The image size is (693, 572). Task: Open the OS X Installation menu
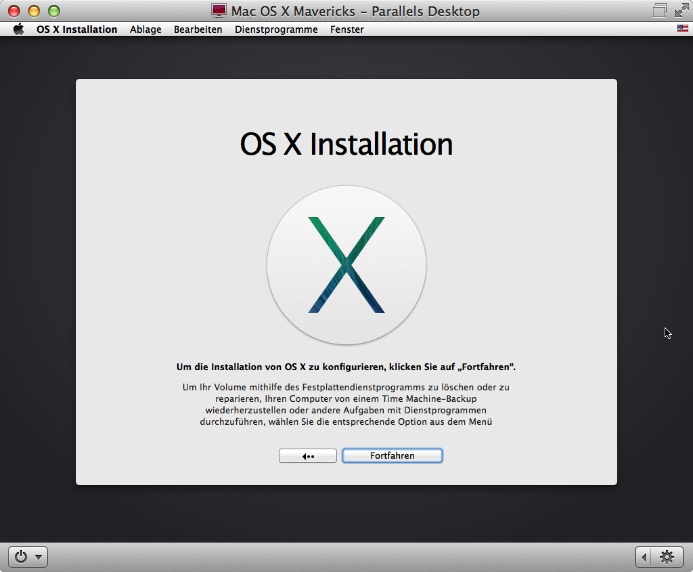point(76,29)
